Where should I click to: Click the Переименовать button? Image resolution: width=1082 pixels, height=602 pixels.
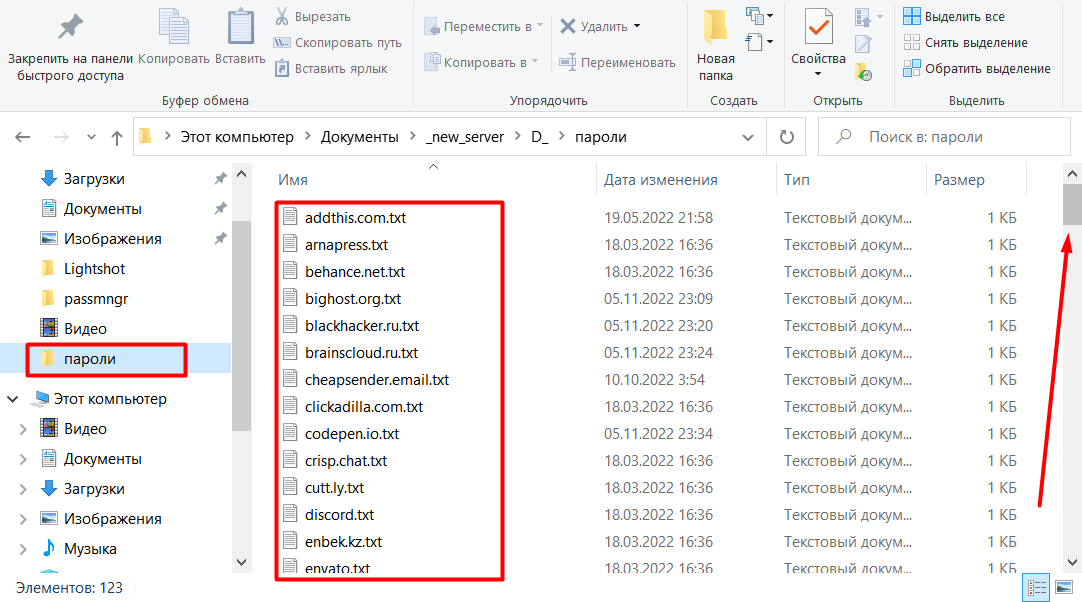coord(617,62)
